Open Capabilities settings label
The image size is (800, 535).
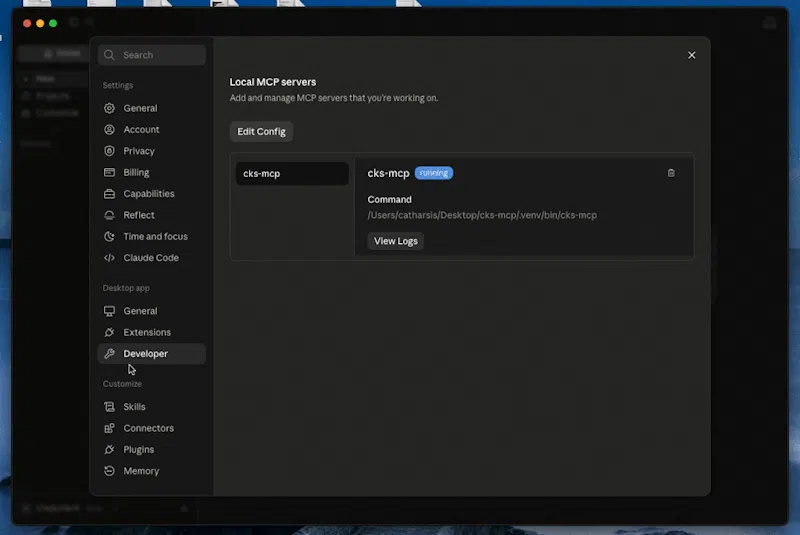coord(149,194)
